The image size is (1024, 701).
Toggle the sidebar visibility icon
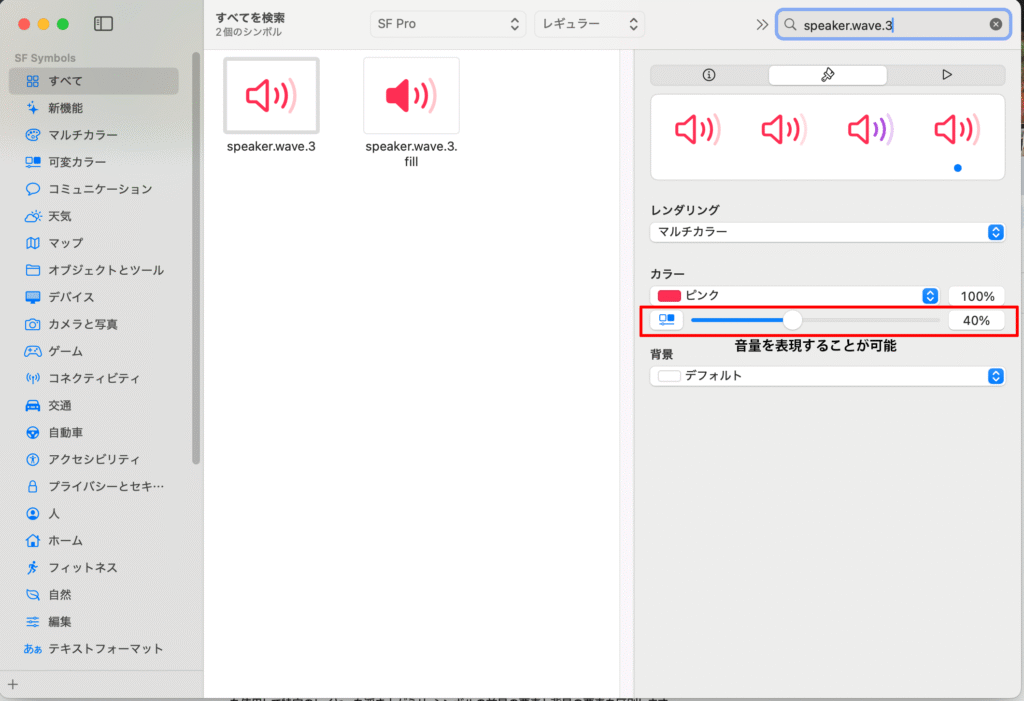click(x=103, y=23)
